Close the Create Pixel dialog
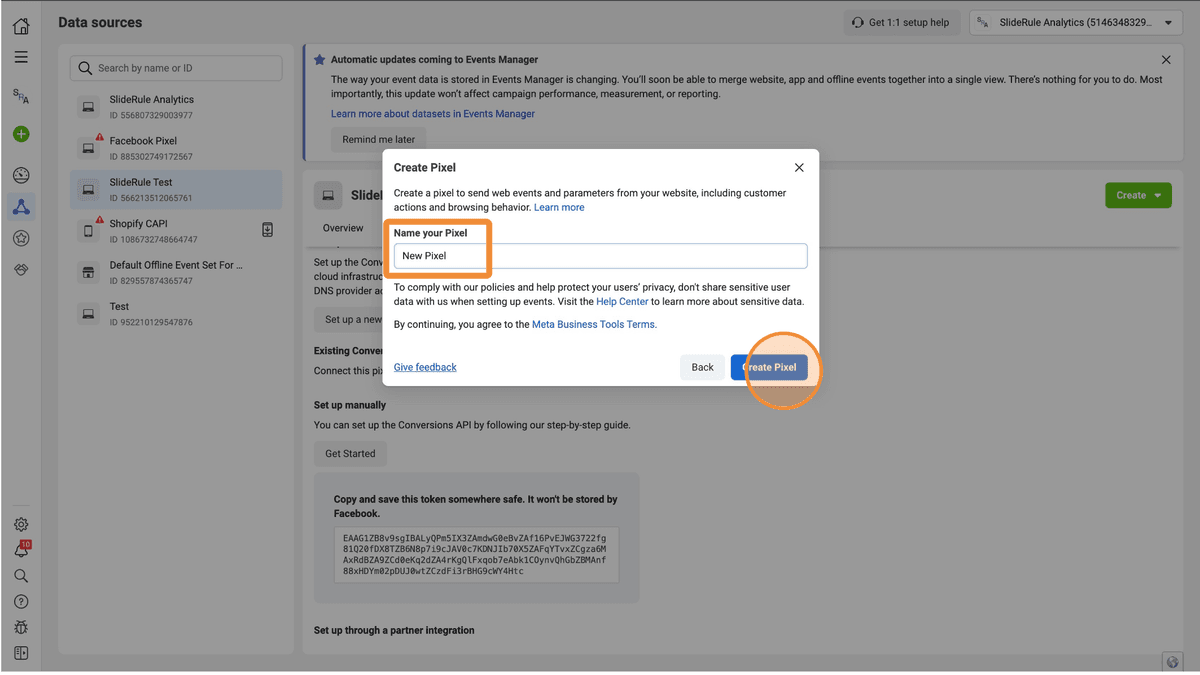 (x=799, y=168)
